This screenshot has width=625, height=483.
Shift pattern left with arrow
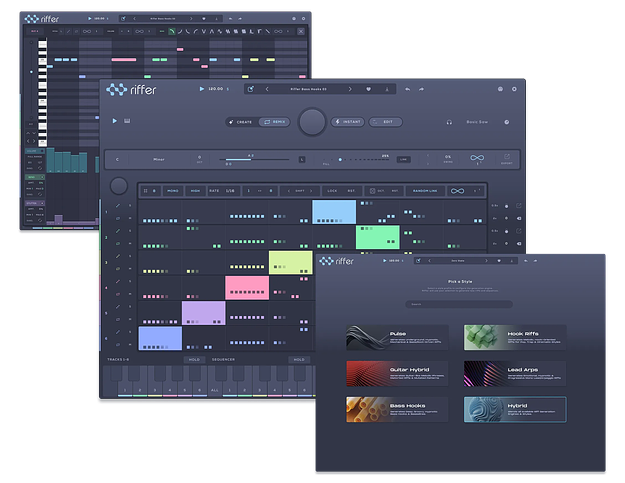[288, 191]
